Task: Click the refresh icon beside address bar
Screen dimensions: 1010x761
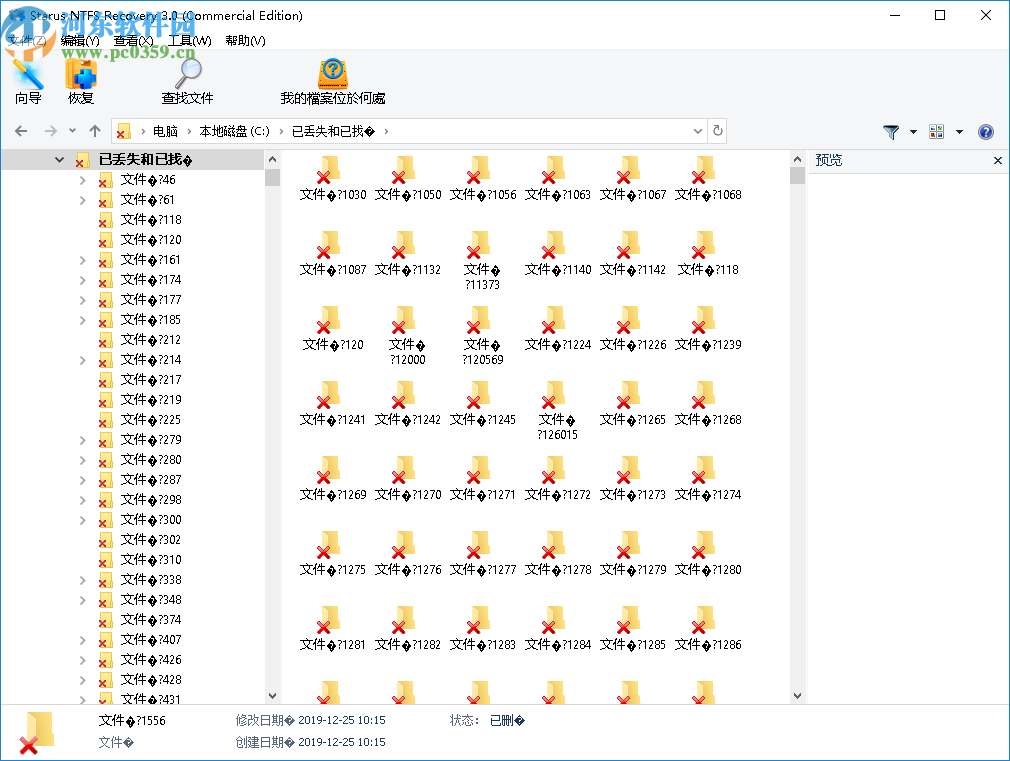Action: coord(719,131)
